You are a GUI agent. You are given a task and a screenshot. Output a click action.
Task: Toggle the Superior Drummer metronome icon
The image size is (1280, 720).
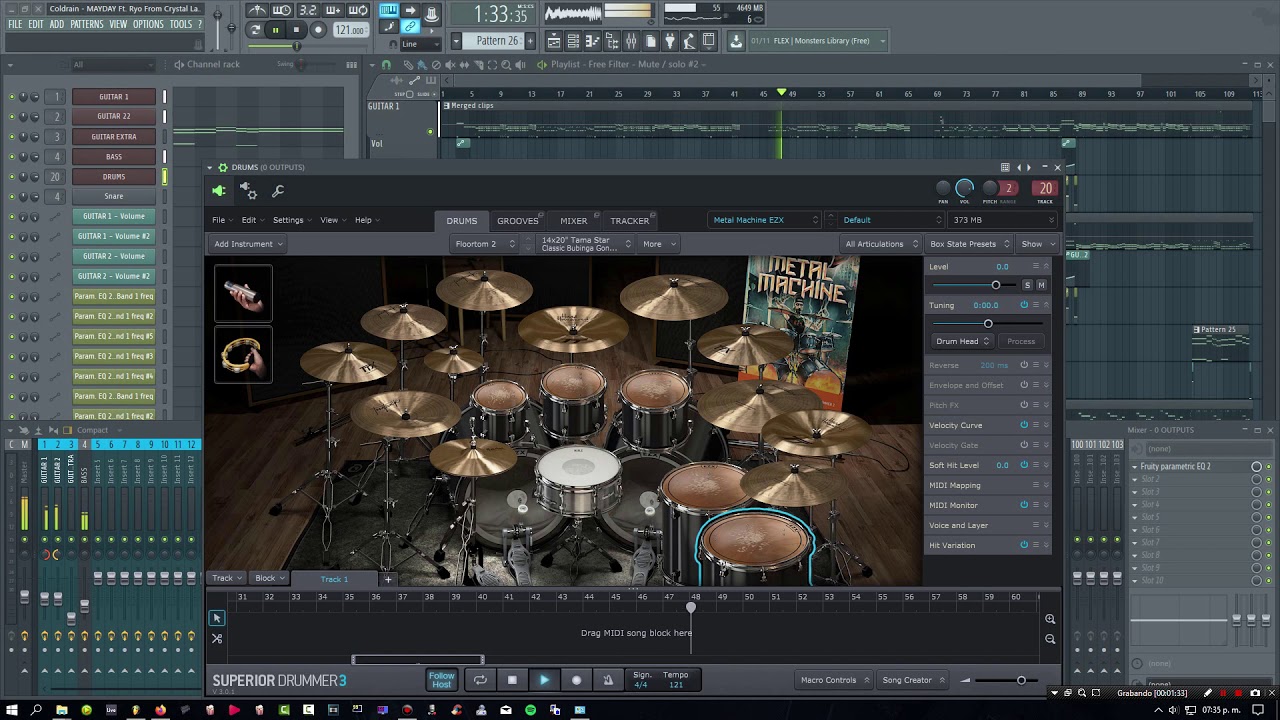607,680
